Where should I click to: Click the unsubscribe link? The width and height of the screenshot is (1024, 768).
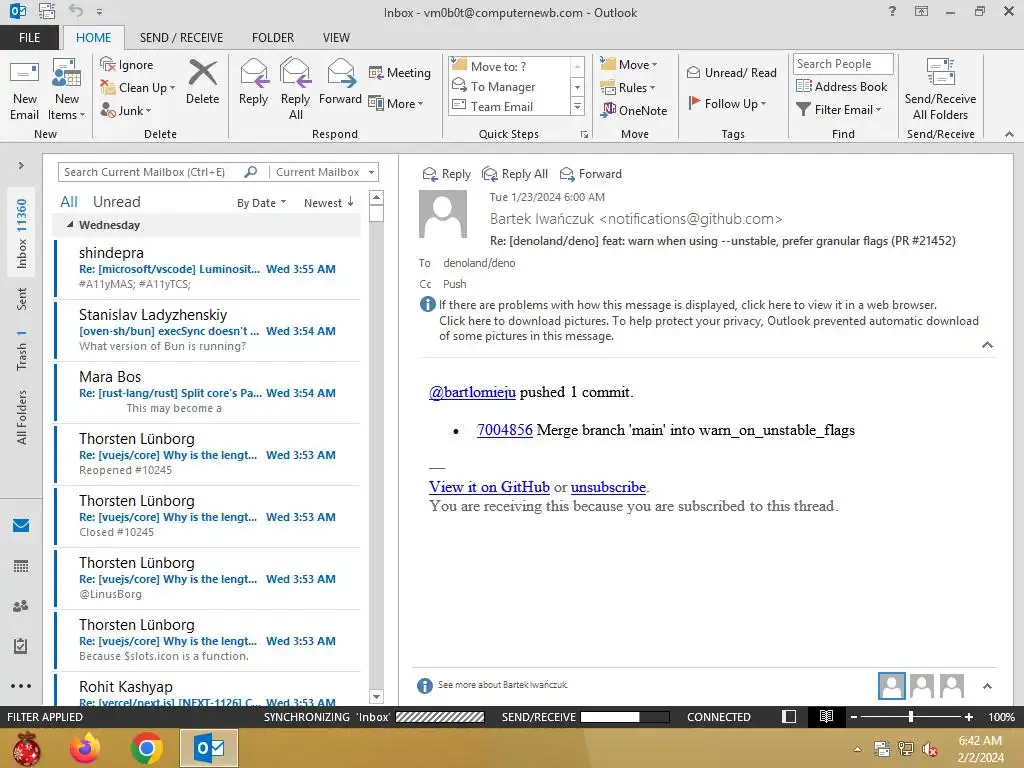pos(608,487)
